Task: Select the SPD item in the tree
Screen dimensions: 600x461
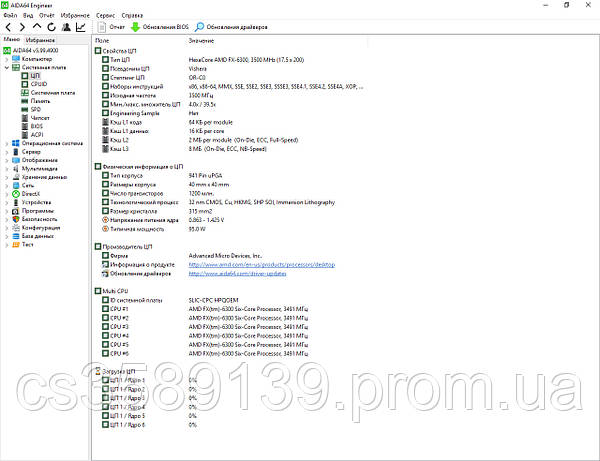Action: pos(36,109)
